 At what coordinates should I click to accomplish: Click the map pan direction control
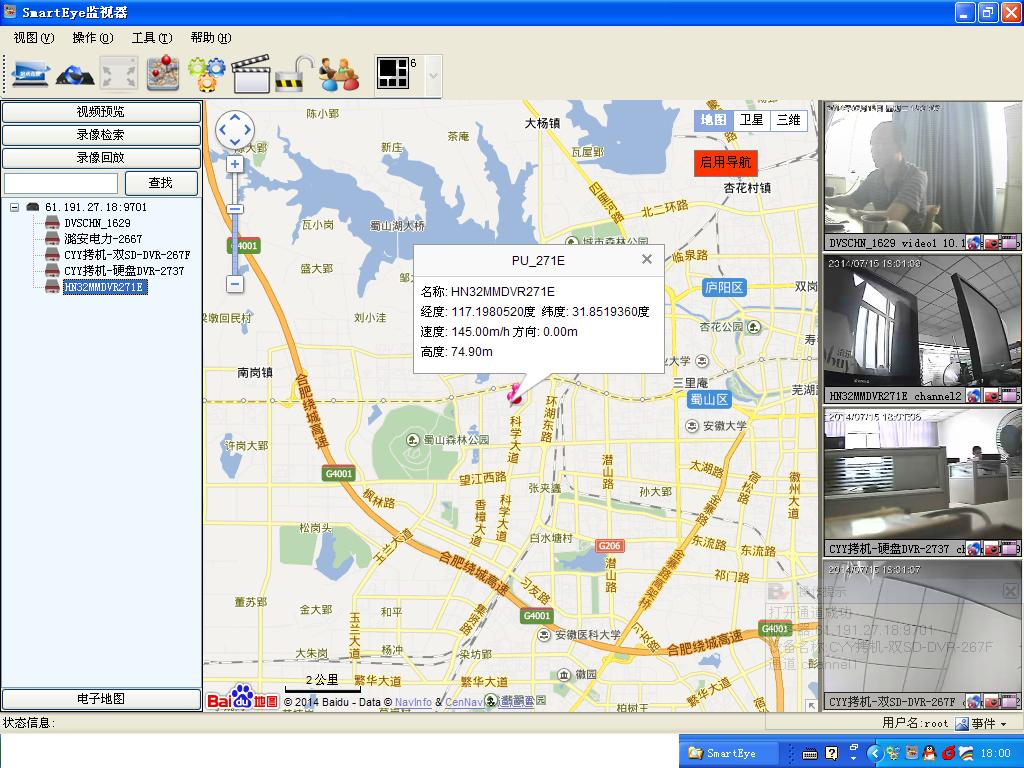[235, 129]
